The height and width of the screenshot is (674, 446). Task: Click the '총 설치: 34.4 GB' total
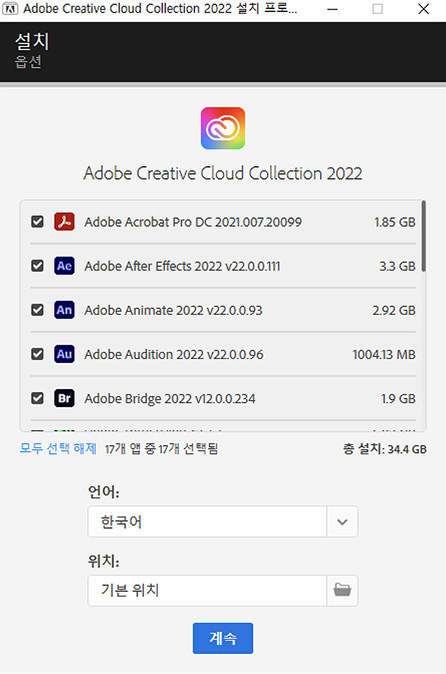coord(385,449)
